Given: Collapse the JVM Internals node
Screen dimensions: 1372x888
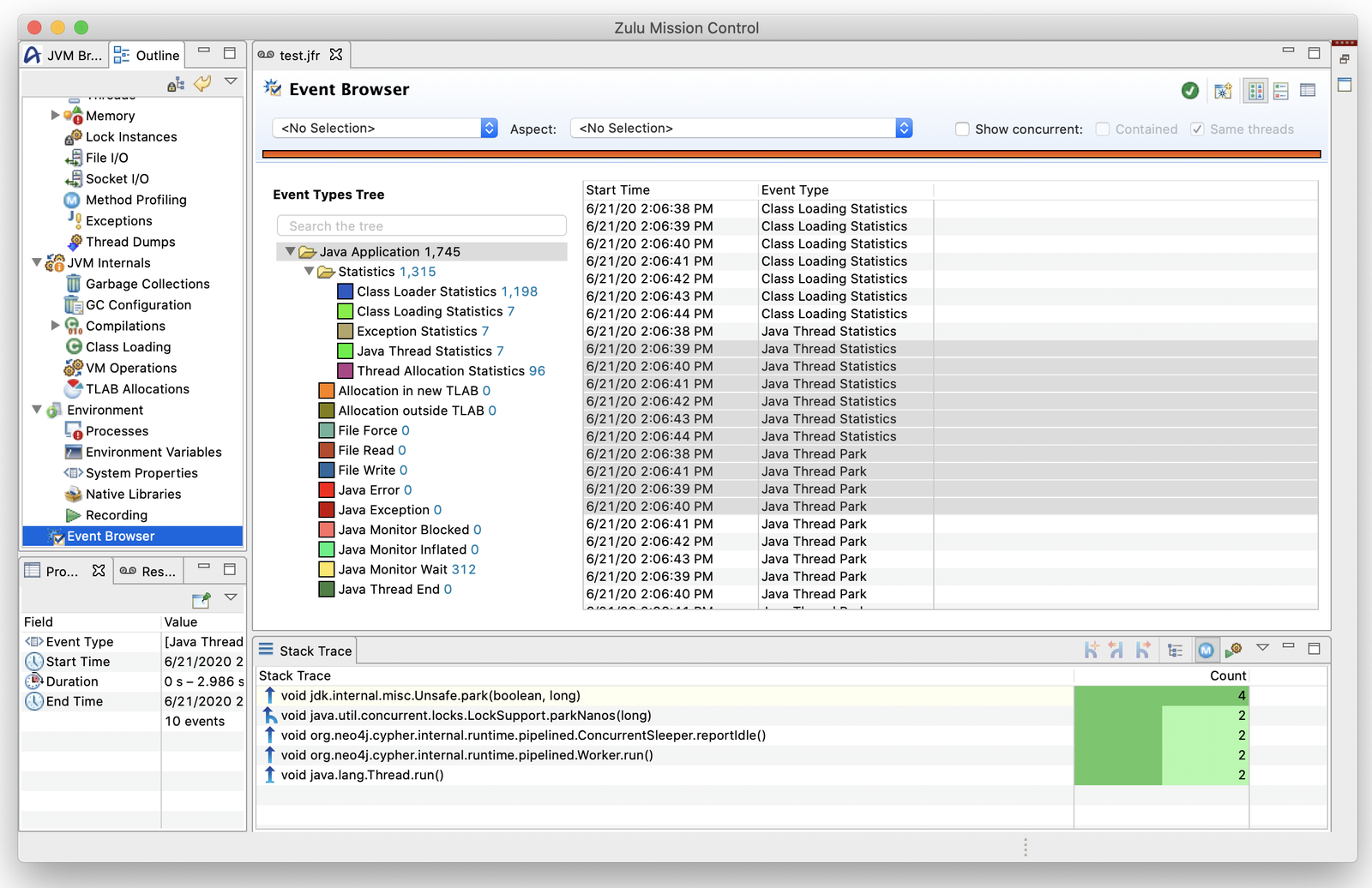Looking at the screenshot, I should point(37,262).
